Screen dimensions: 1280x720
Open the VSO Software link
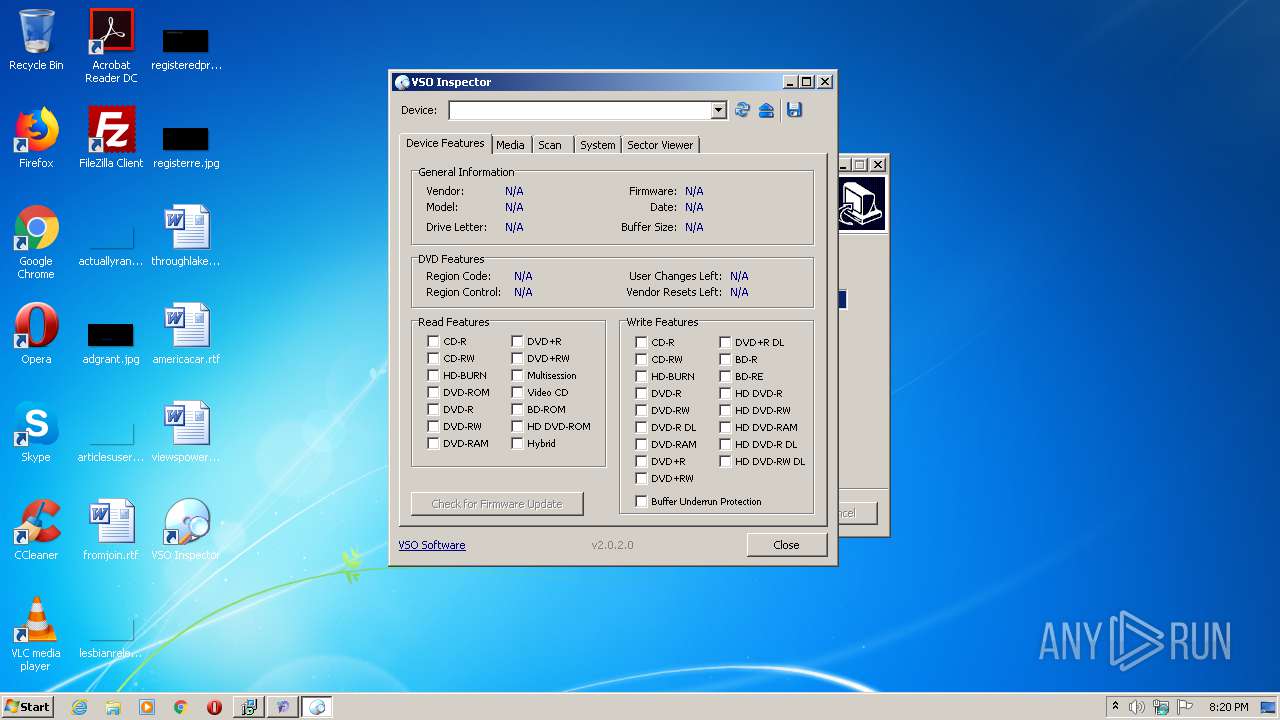click(432, 545)
